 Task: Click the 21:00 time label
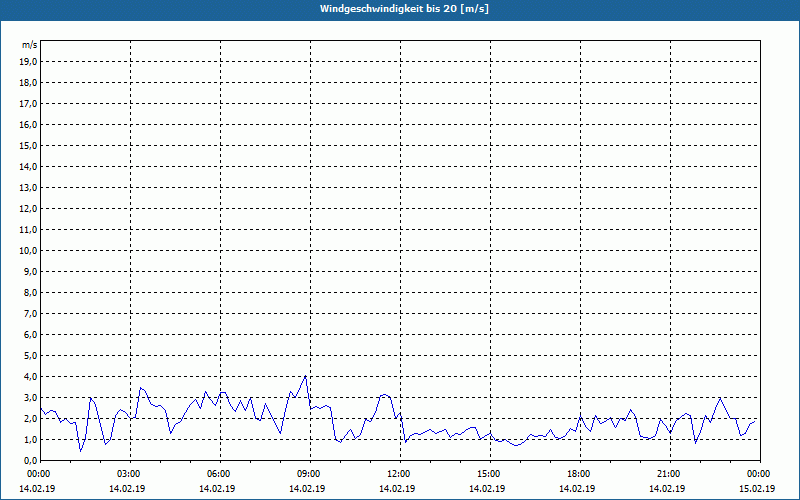point(670,474)
